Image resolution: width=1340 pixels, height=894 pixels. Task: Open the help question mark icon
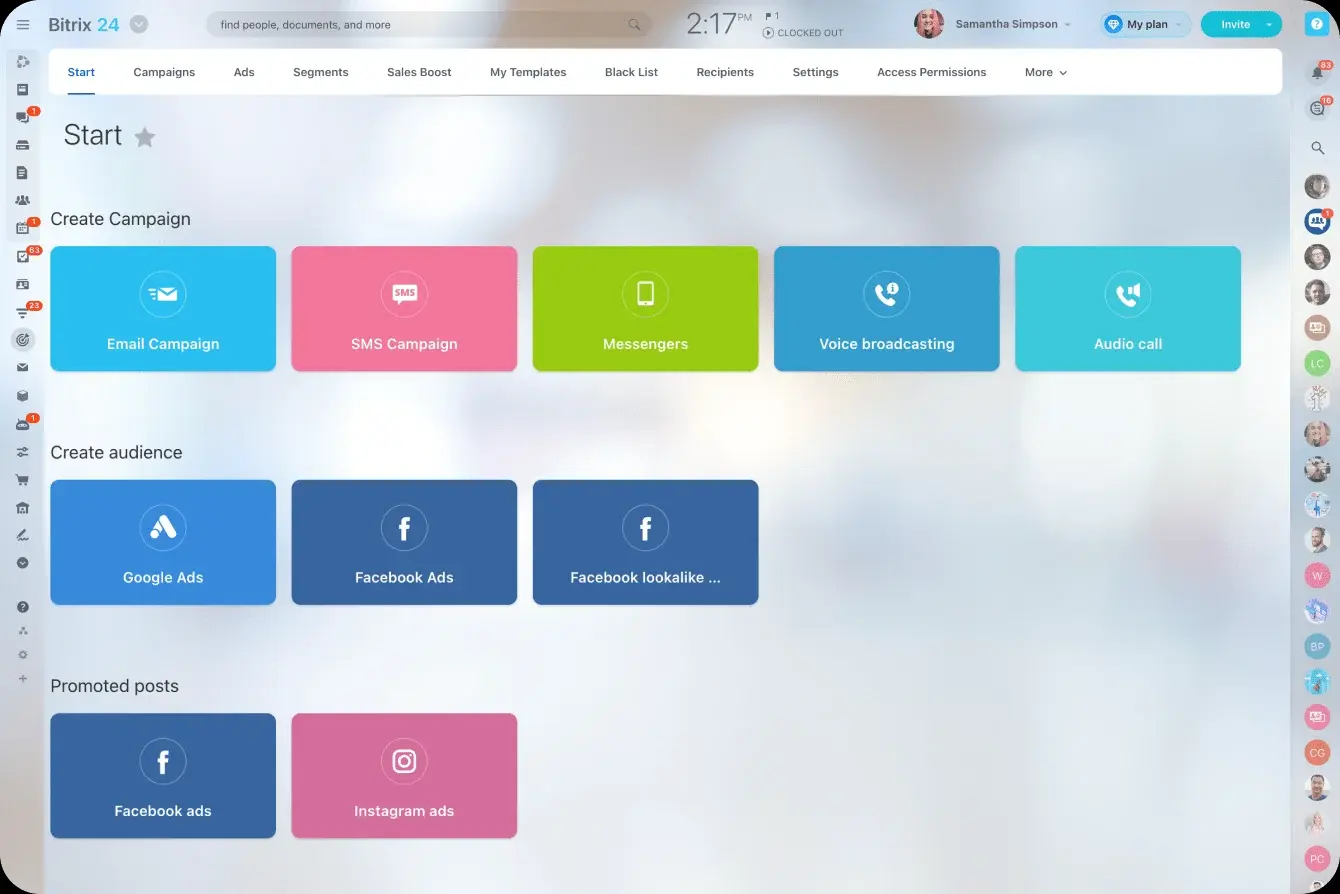point(1317,25)
